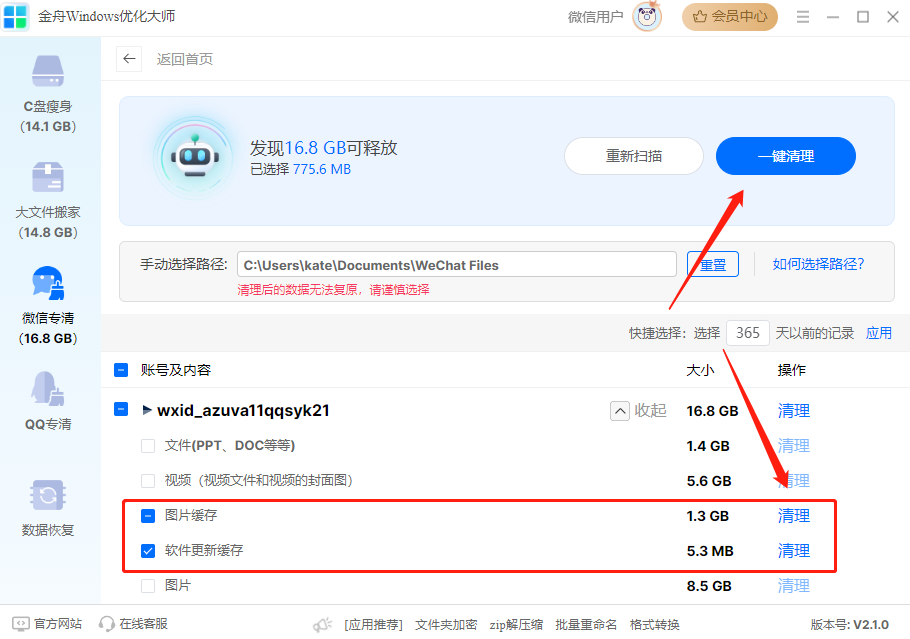
Task: Open 会员中心 membership center
Action: tap(729, 16)
